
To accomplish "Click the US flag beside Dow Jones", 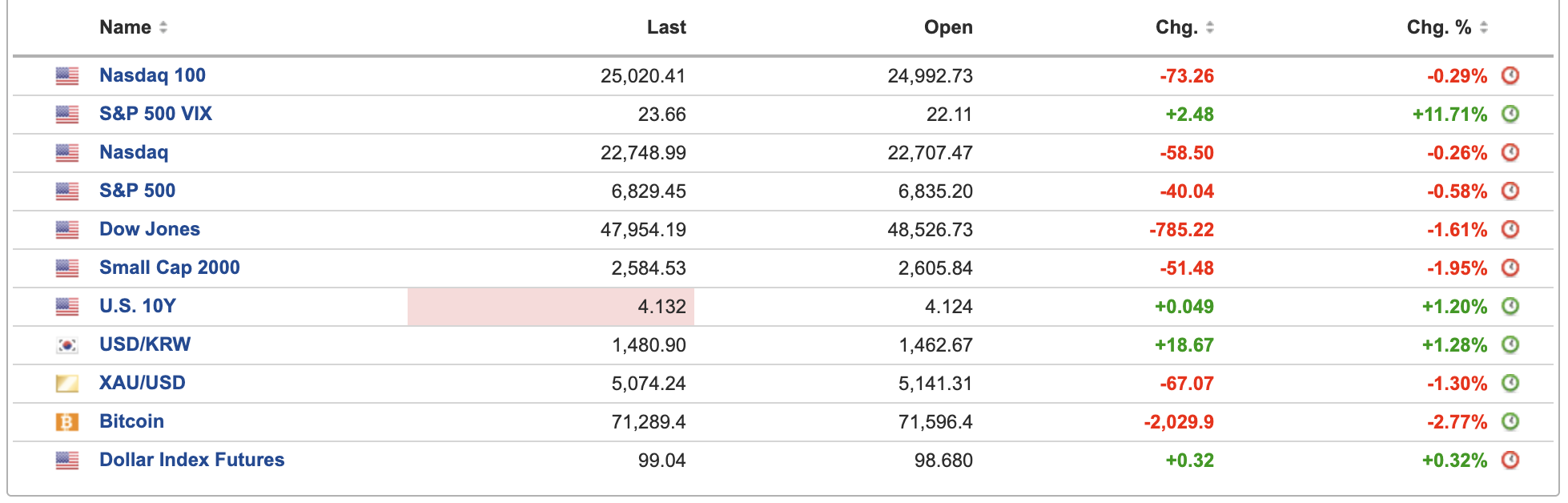I will click(x=67, y=230).
